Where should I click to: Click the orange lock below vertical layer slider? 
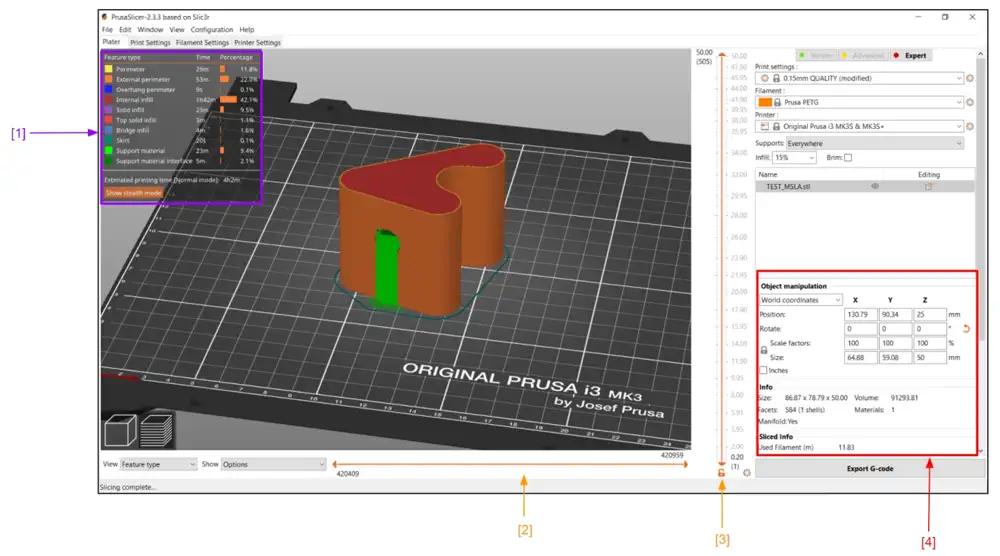click(721, 473)
